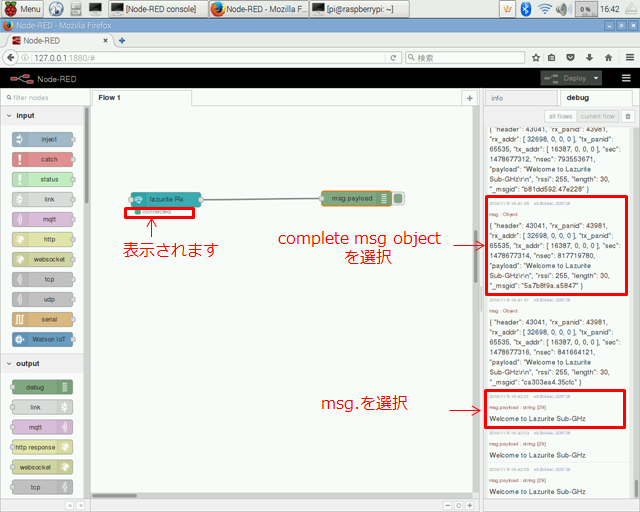Select the output debug node in palette
This screenshot has width=640, height=512.
42,387
